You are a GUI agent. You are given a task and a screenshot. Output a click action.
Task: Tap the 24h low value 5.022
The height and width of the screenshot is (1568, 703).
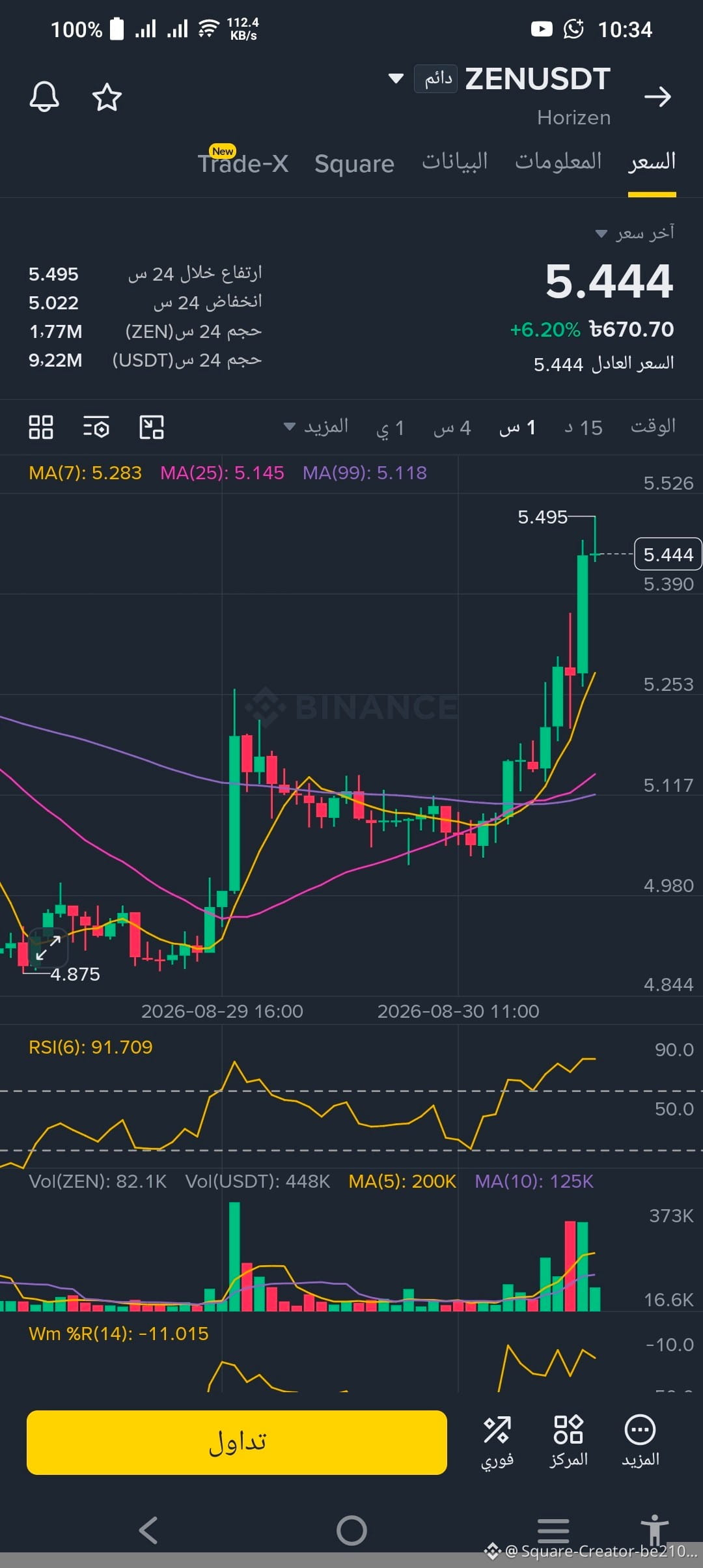click(x=53, y=303)
